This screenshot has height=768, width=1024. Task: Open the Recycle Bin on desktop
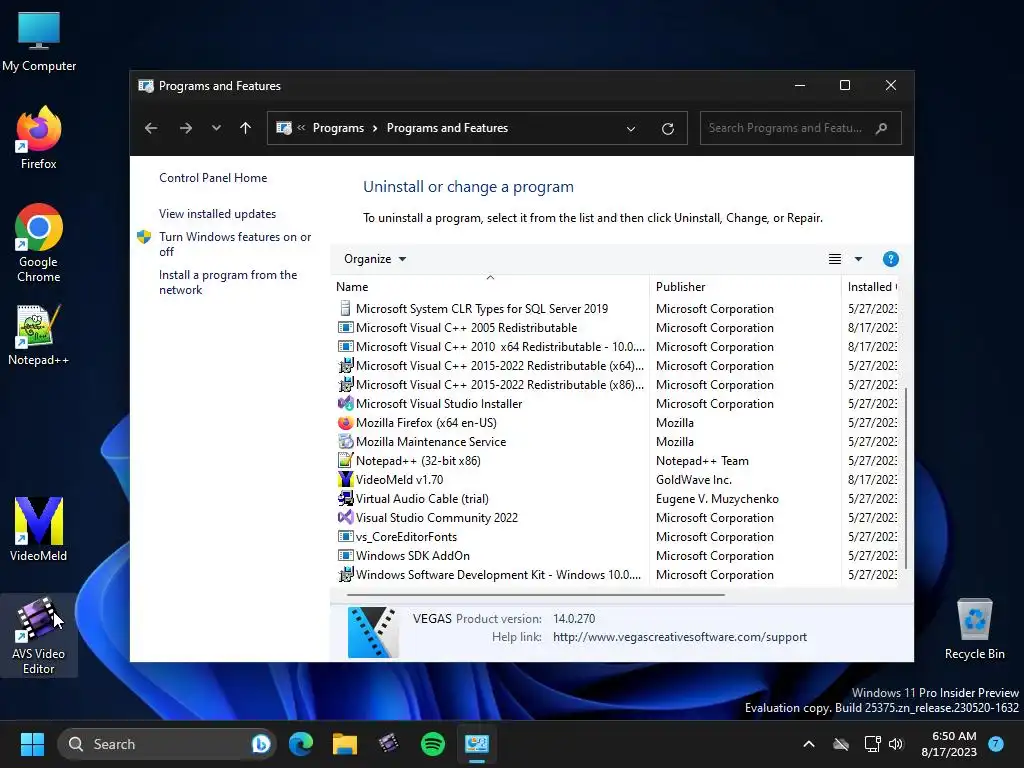(x=974, y=630)
